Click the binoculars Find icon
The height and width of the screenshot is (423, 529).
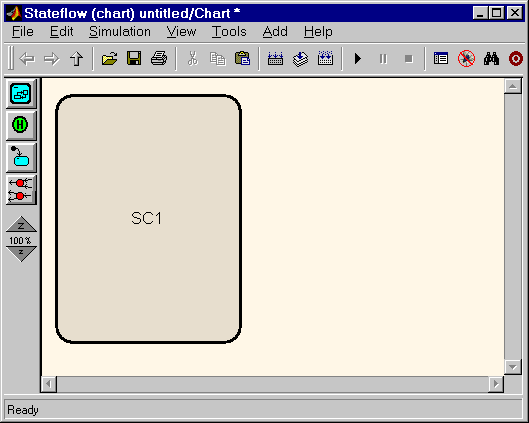pyautogui.click(x=491, y=59)
